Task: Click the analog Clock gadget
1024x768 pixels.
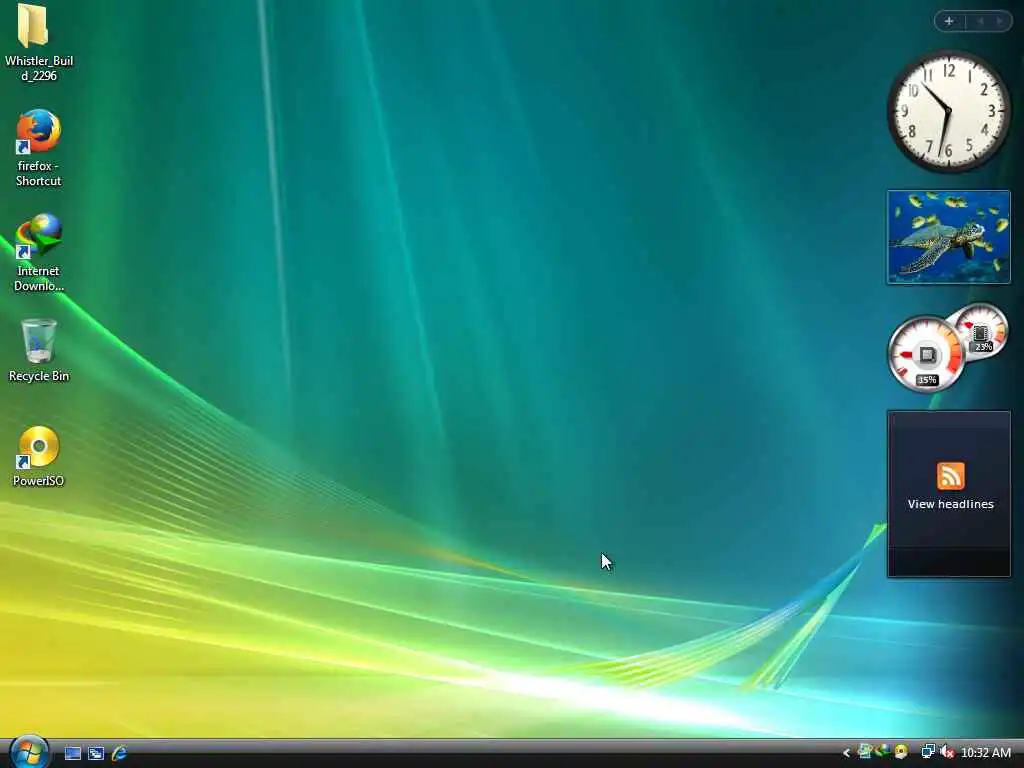Action: [x=948, y=112]
